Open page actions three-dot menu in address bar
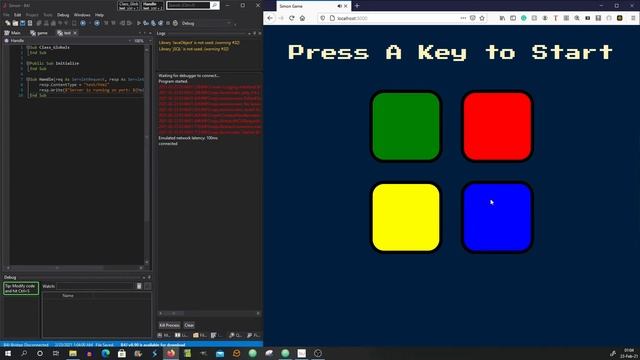Viewport: 640px width, 360px height. (x=463, y=18)
